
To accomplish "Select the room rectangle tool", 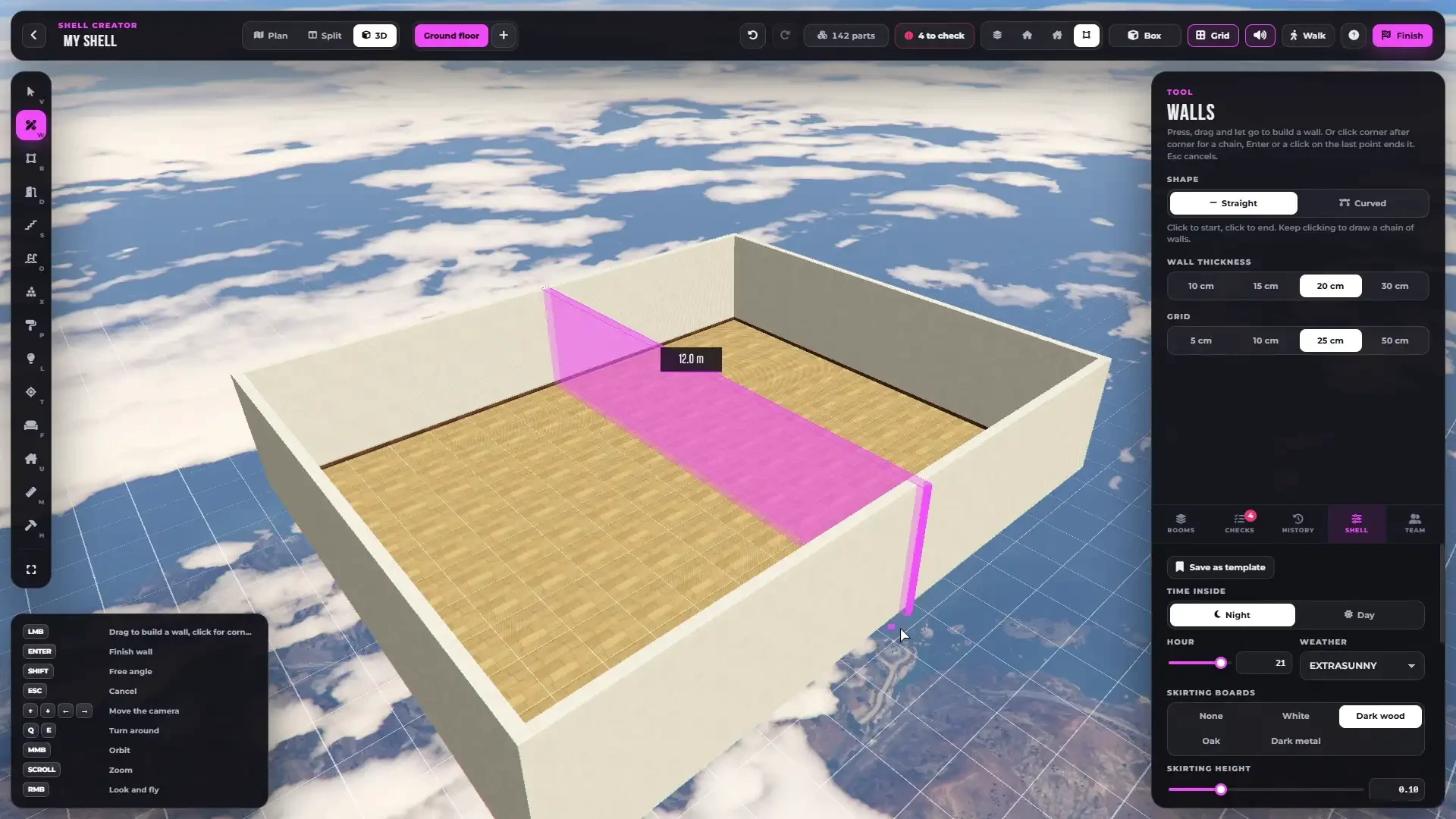I will (31, 158).
